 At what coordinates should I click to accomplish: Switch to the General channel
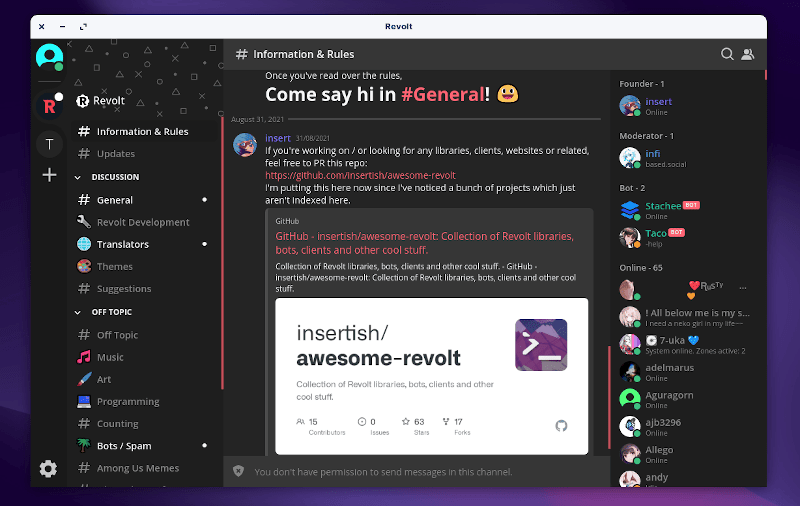[x=114, y=200]
